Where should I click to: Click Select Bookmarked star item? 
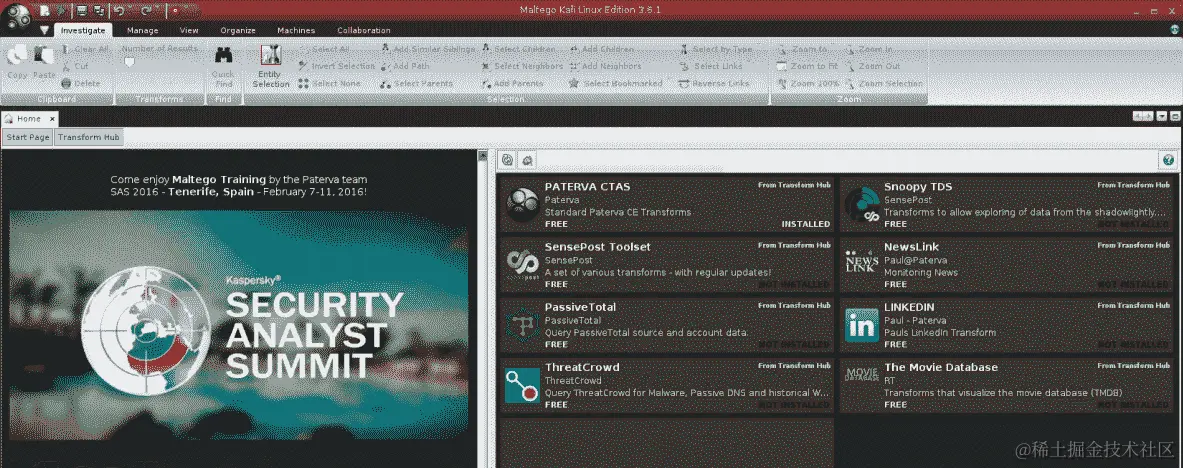coord(616,84)
